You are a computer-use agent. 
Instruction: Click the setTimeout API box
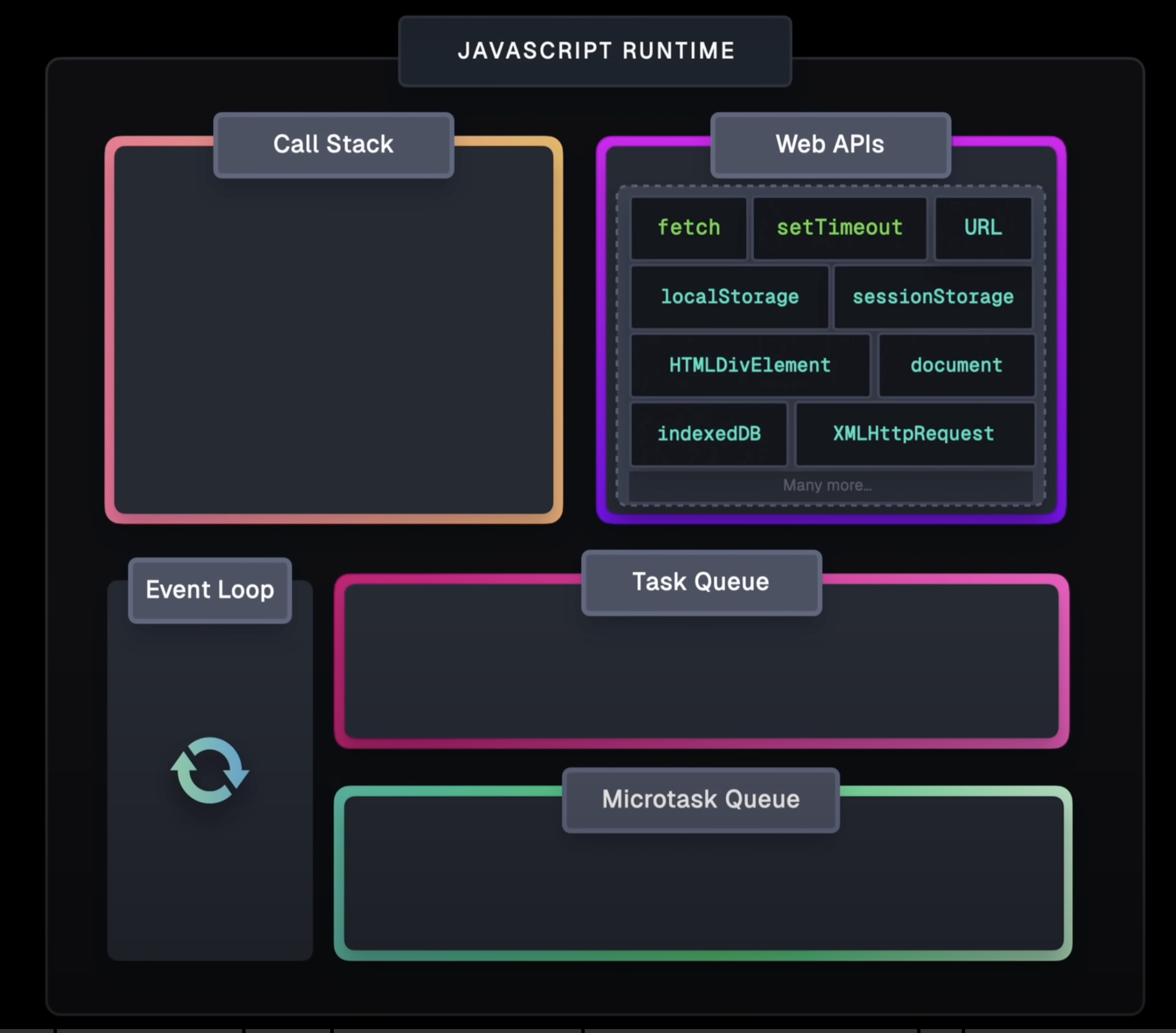pyautogui.click(x=840, y=228)
